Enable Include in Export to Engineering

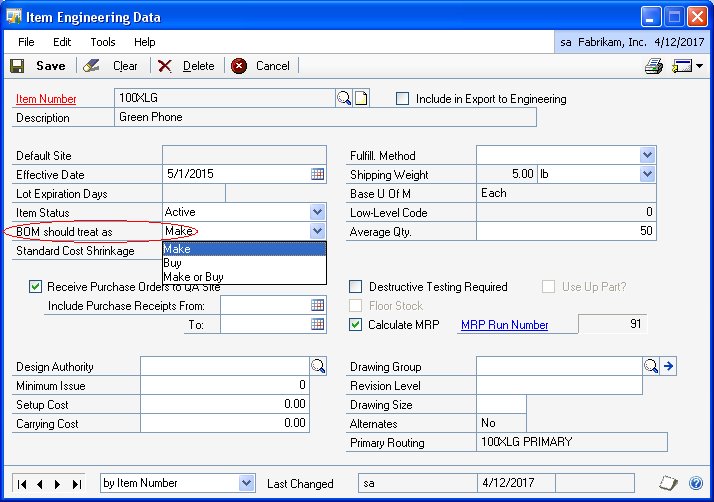[402, 98]
